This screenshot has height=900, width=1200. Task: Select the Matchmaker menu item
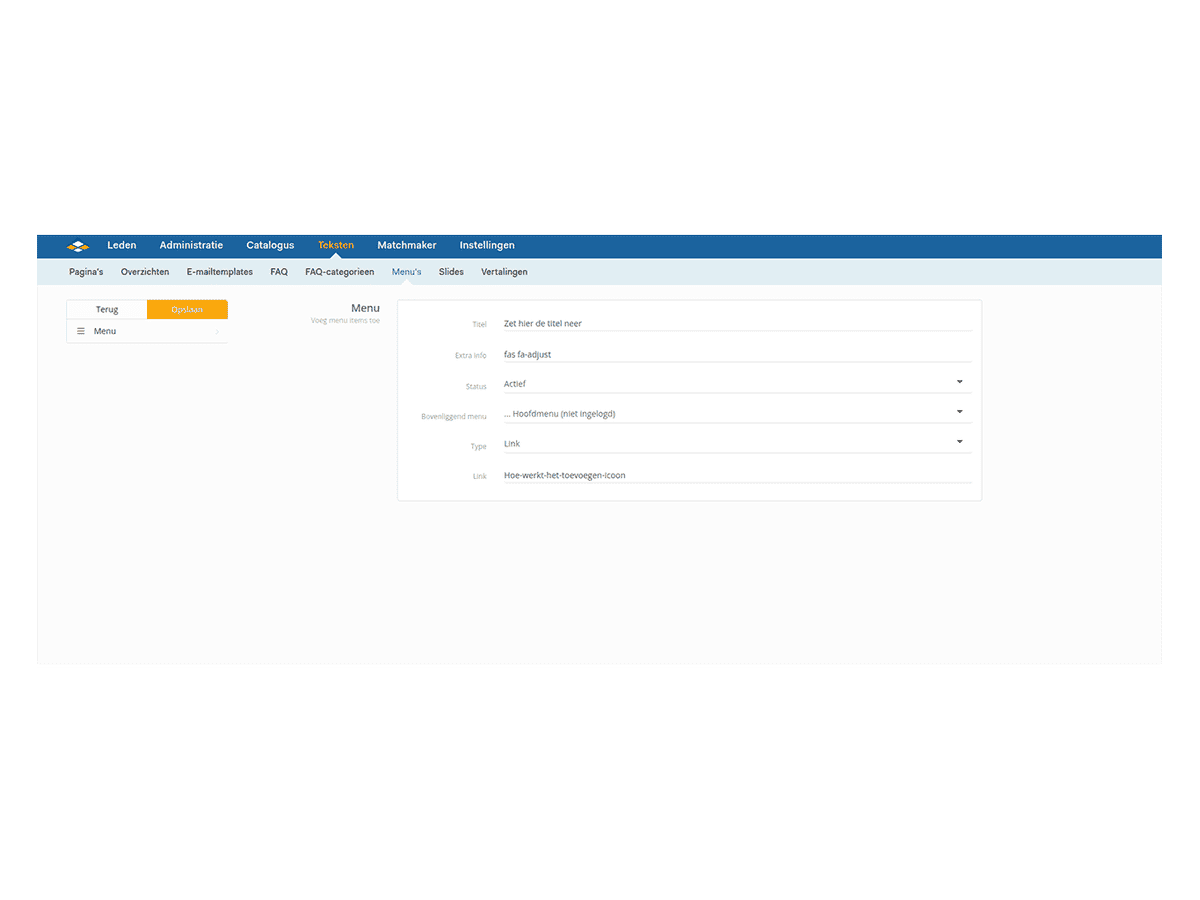[406, 246]
